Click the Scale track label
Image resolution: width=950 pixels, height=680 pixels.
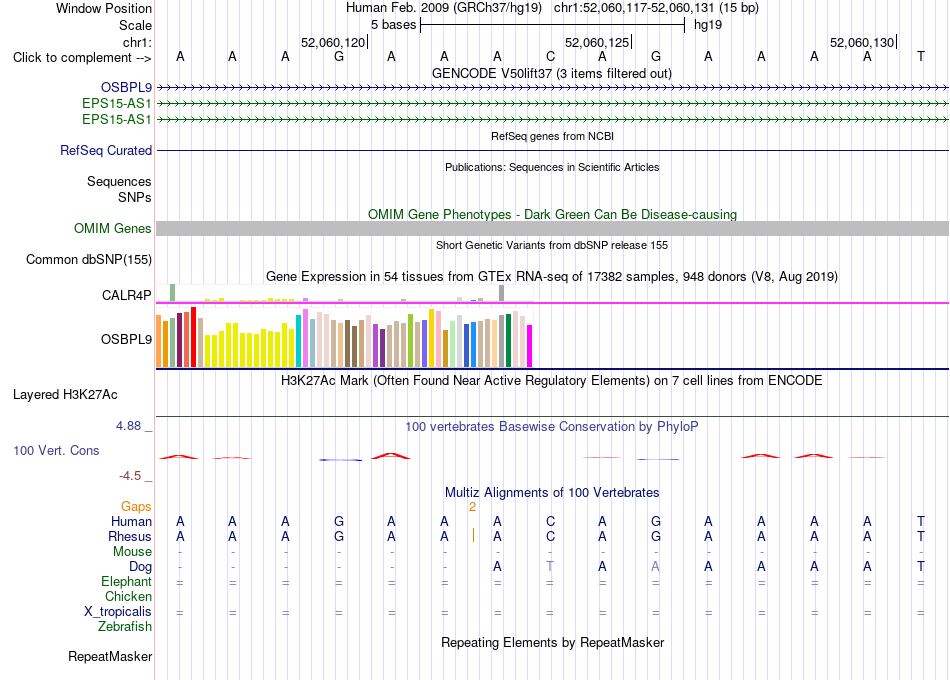[x=135, y=25]
